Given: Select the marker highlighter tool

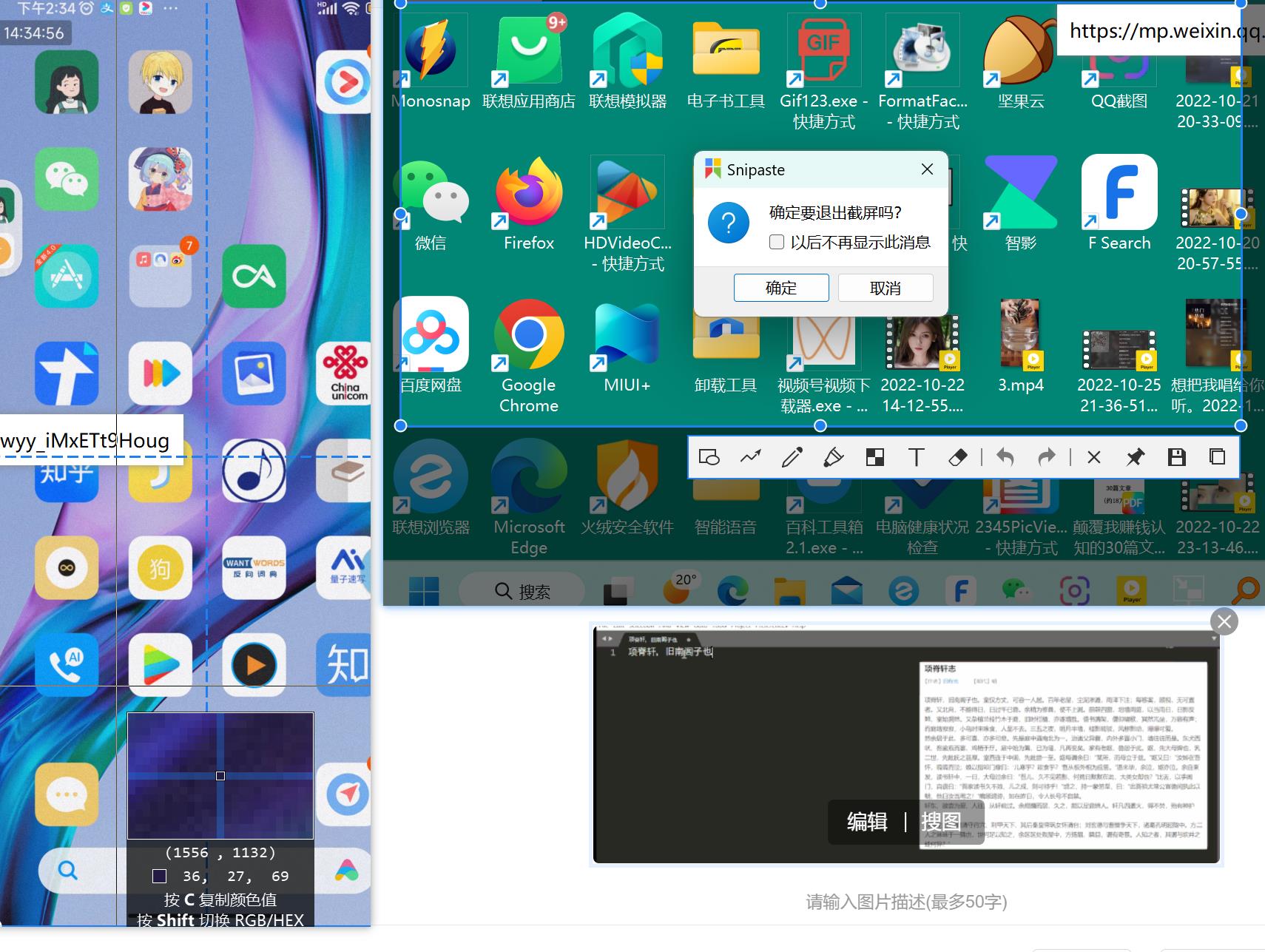Looking at the screenshot, I should click(x=833, y=457).
